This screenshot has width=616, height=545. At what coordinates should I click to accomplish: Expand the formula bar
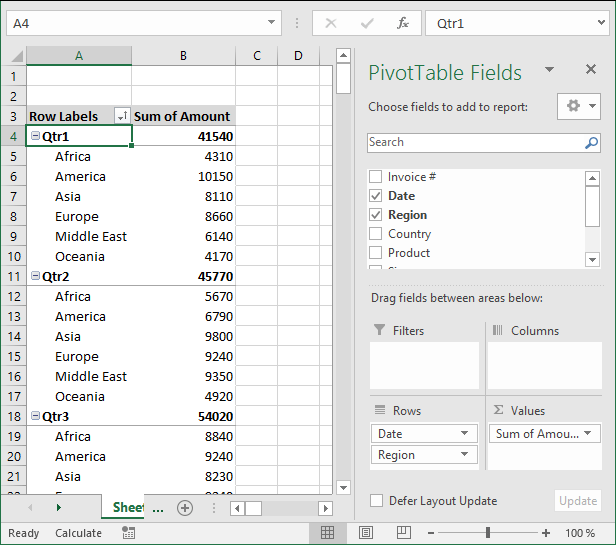tap(601, 23)
